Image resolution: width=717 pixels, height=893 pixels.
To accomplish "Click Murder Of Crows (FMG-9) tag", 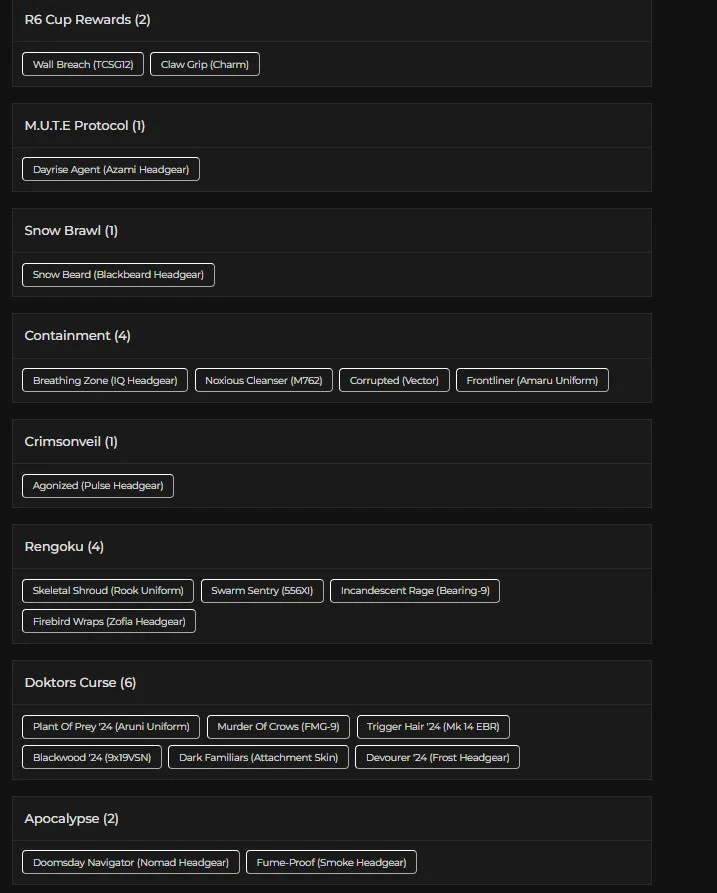I will 278,727.
